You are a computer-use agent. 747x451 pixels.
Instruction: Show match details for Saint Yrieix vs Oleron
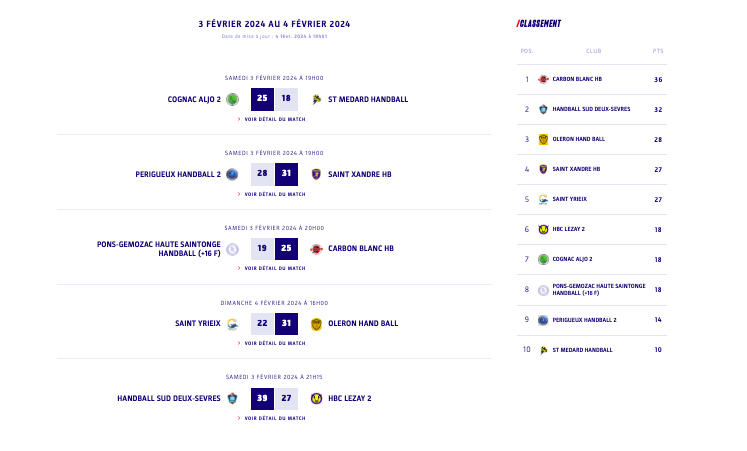(274, 343)
